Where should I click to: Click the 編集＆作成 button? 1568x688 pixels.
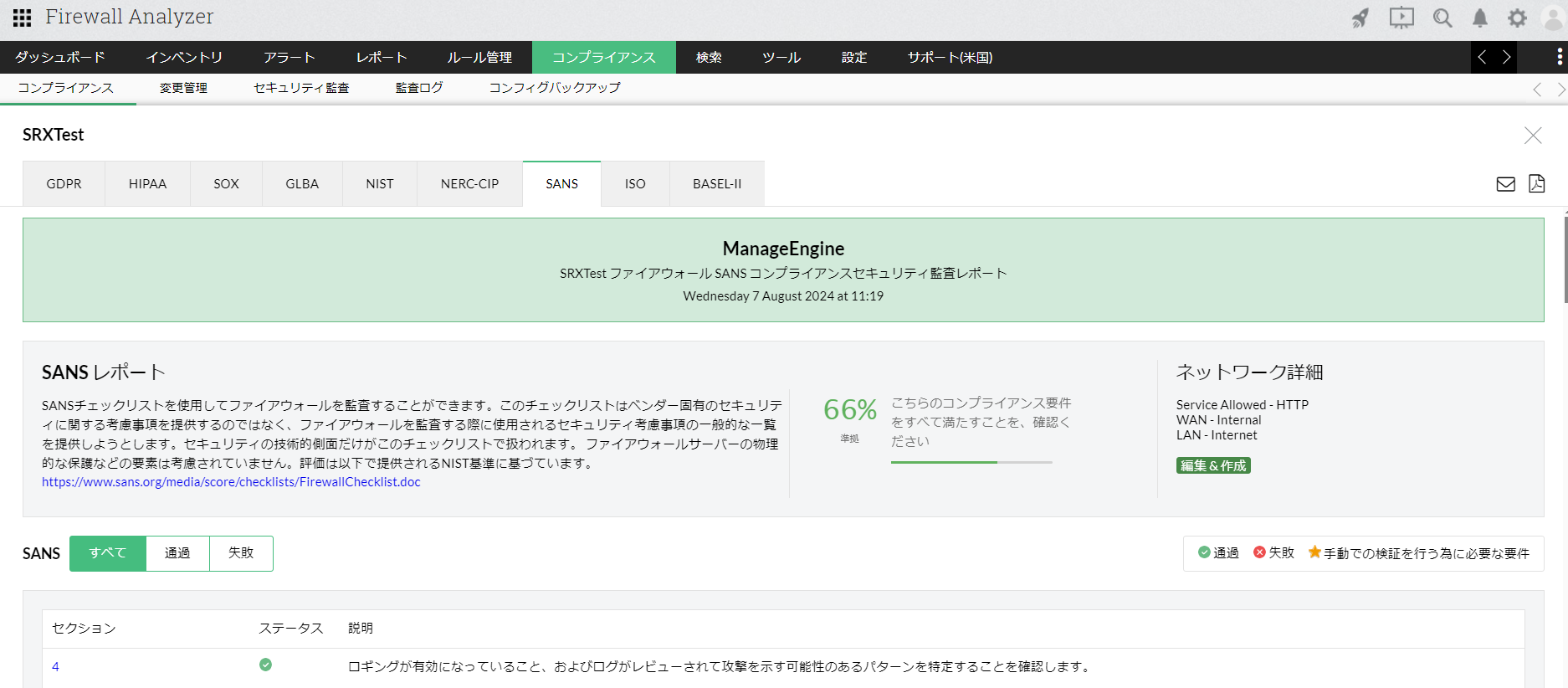click(1213, 465)
